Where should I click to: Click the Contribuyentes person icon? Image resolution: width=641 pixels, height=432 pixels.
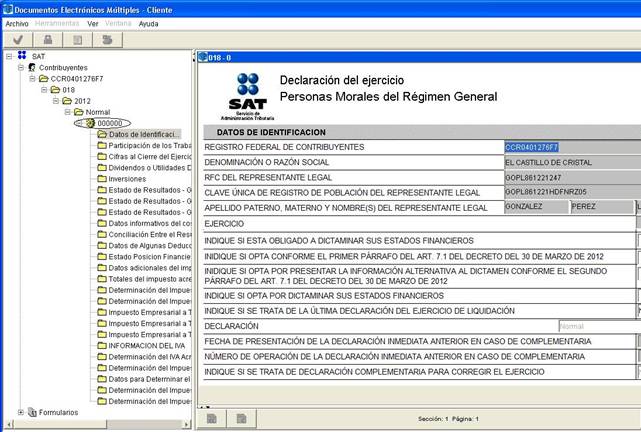point(32,67)
